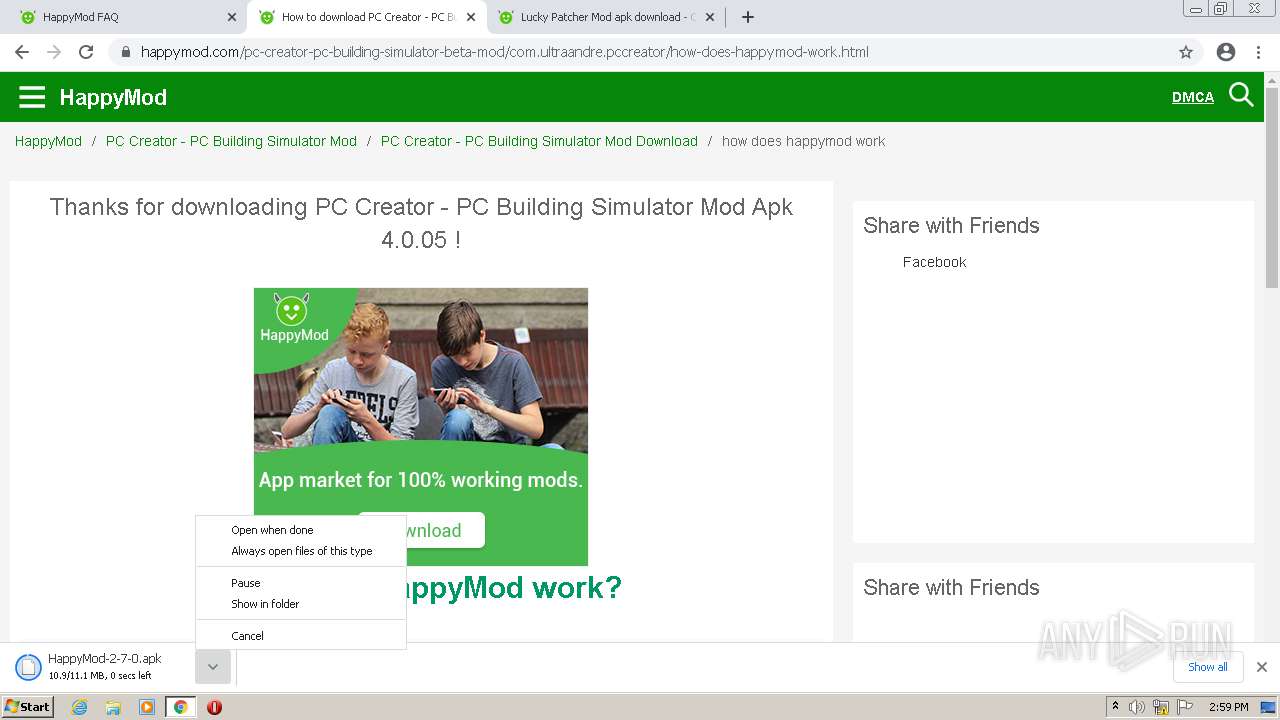Screen dimensions: 1280x720
Task: Click the Action Center flag icon
Action: tap(1185, 707)
